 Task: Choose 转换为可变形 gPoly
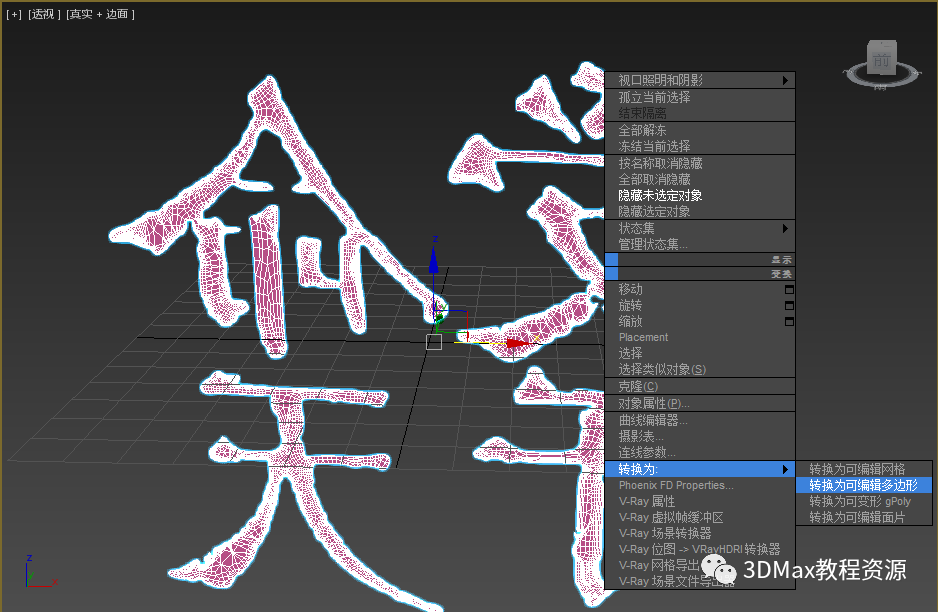point(864,501)
